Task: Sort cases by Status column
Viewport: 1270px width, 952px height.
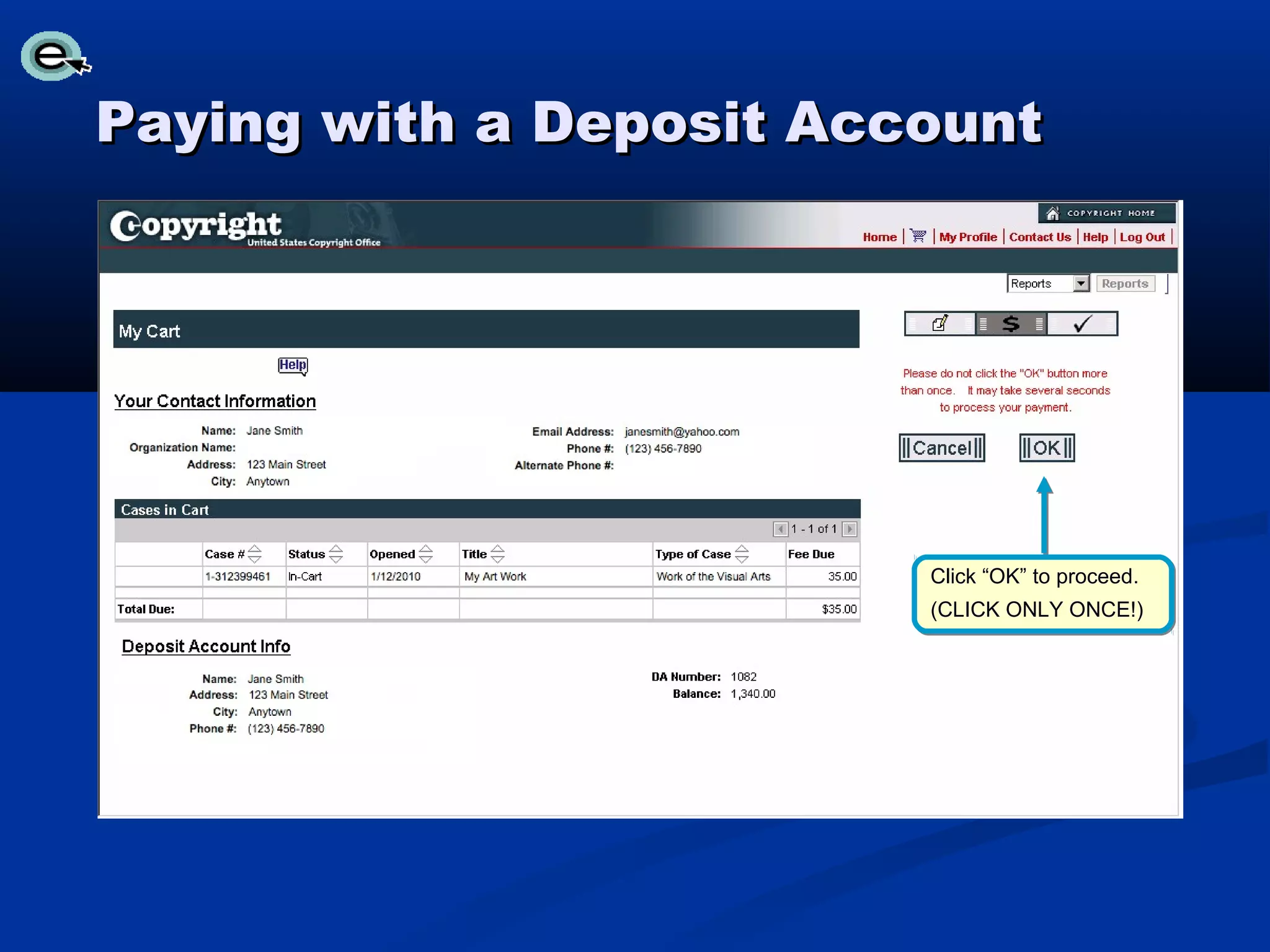Action: [335, 553]
